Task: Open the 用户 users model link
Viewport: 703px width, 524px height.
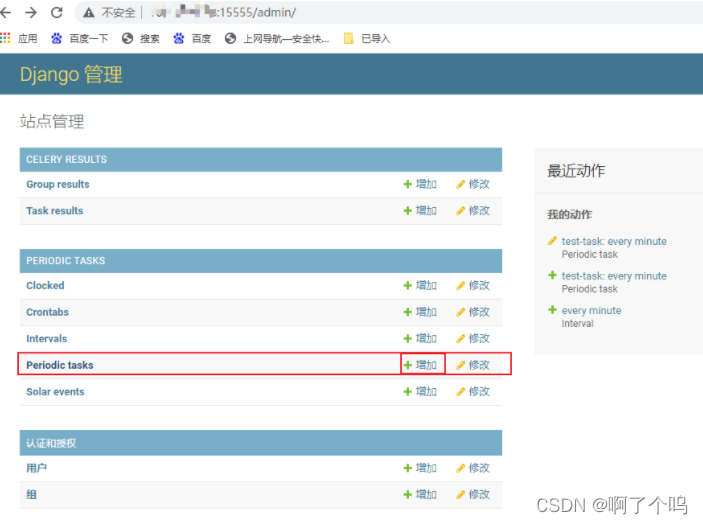Action: 36,468
